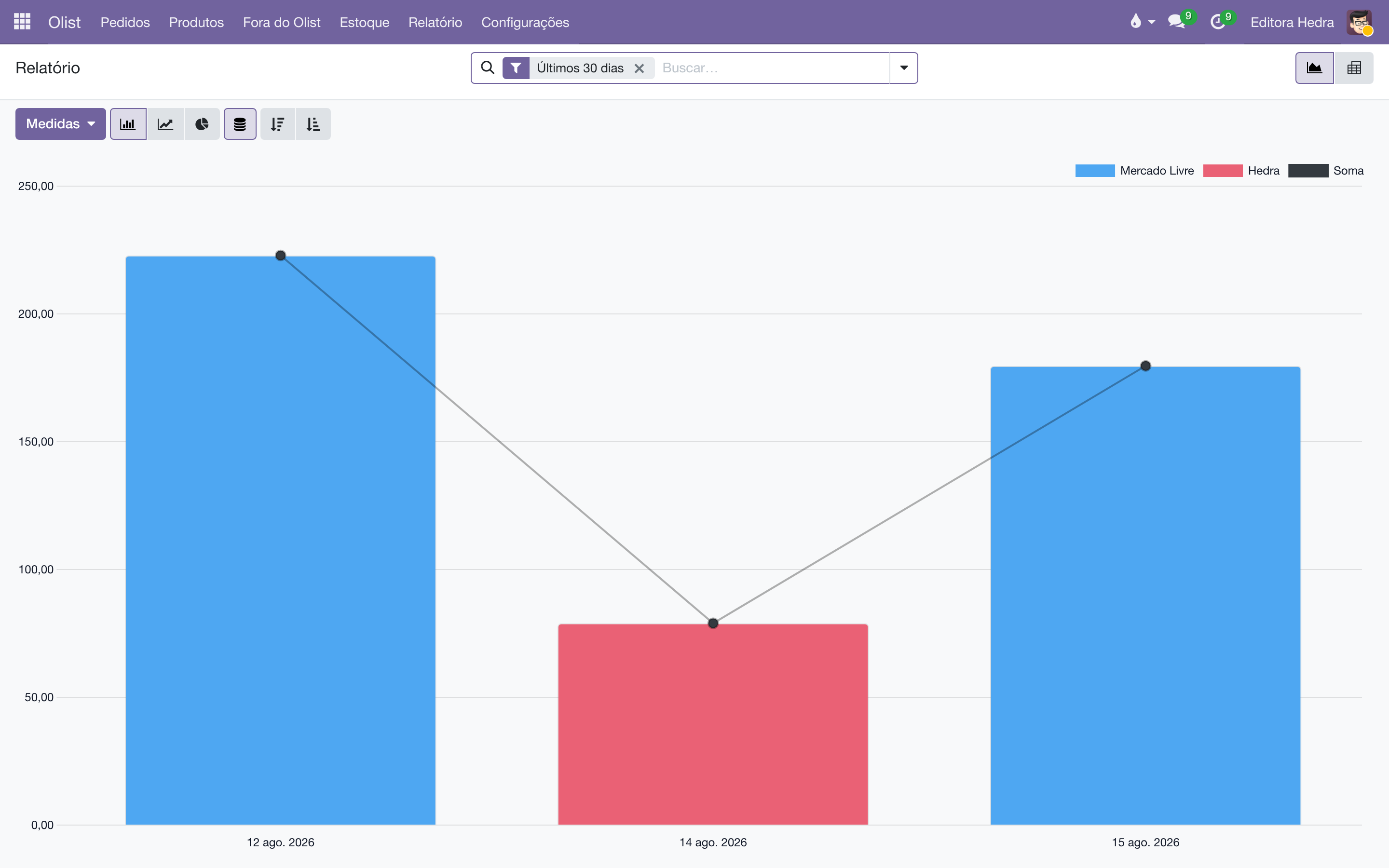Click the Soma line point on 12 ago. 2026
Viewport: 1389px width, 868px height.
pyautogui.click(x=281, y=256)
